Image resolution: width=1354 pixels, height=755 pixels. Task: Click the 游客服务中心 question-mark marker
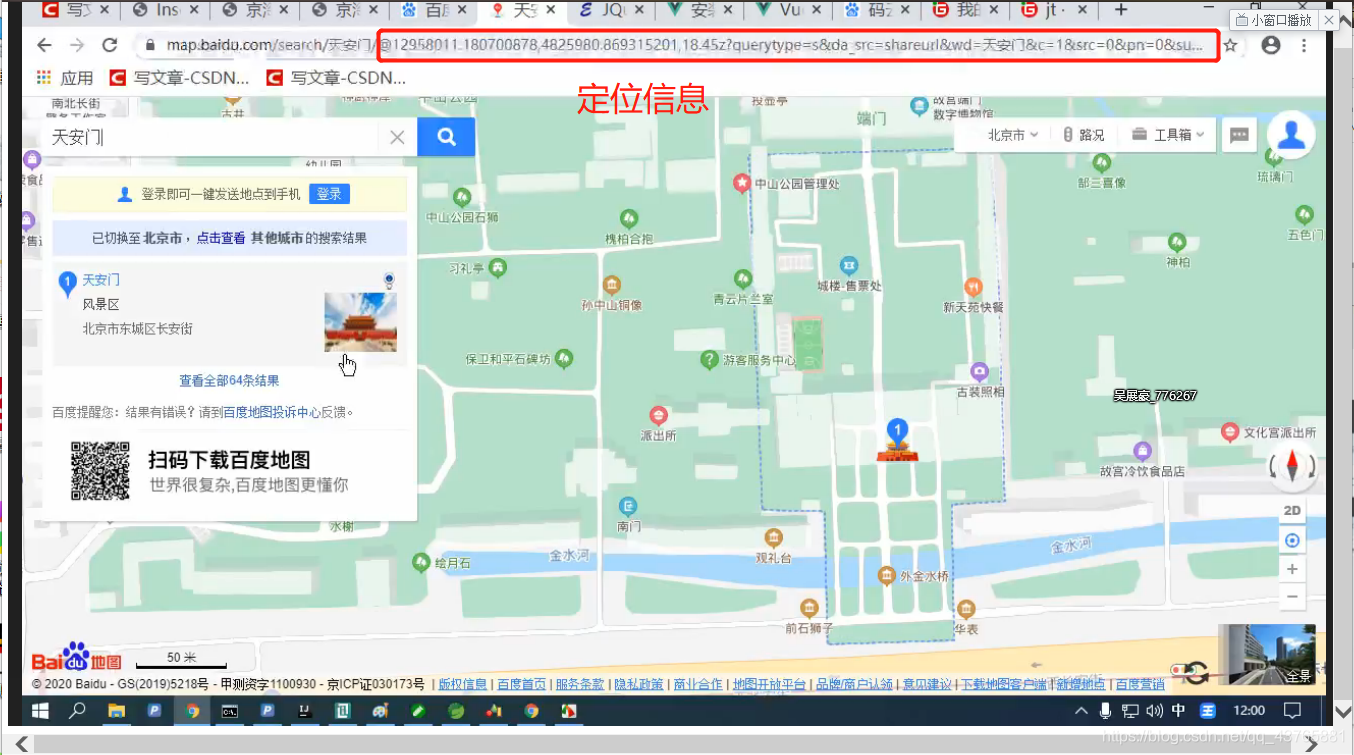[x=709, y=359]
